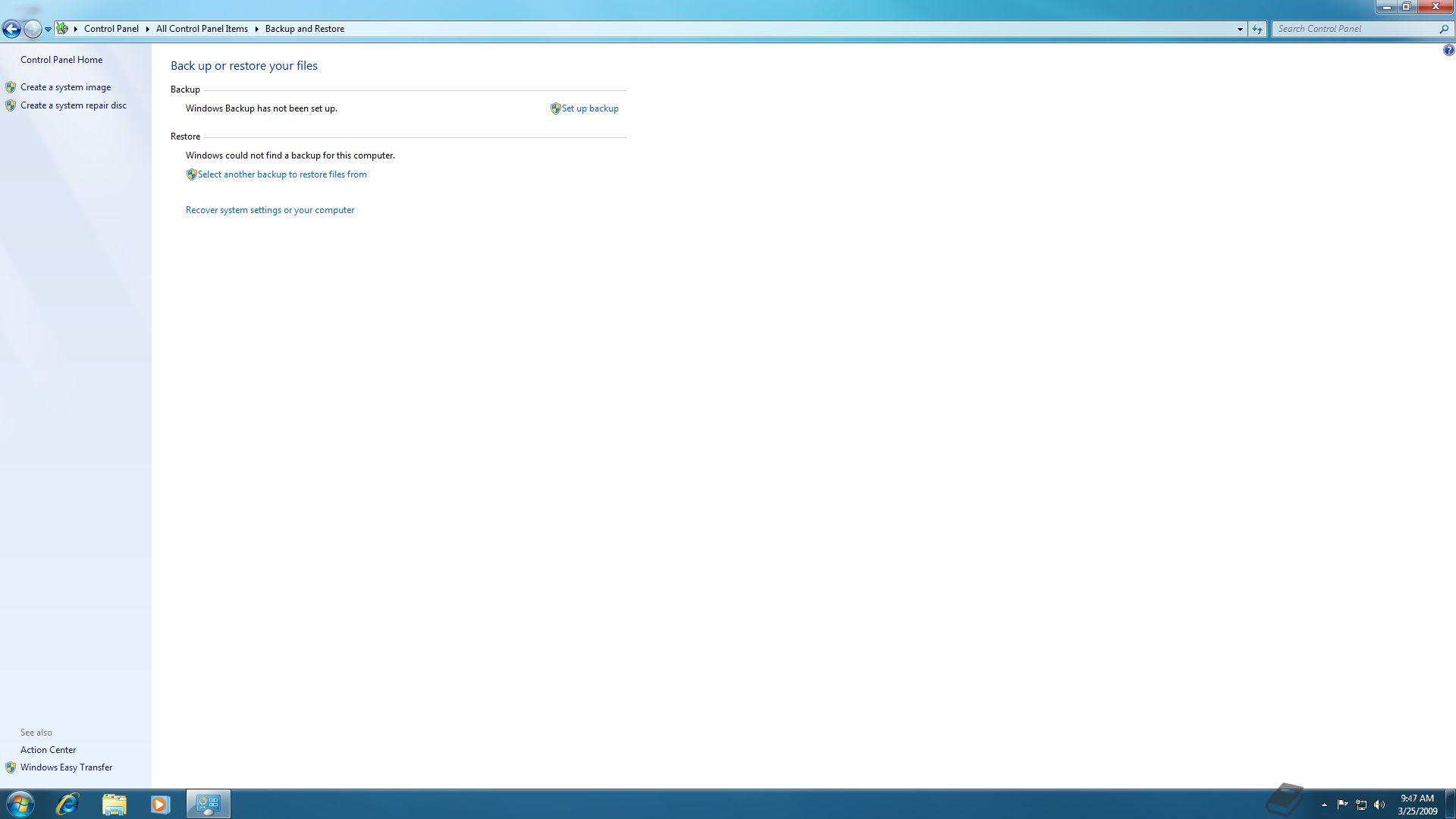Click shield icon beside Windows Easy Transfer
Image resolution: width=1456 pixels, height=819 pixels.
(x=11, y=767)
